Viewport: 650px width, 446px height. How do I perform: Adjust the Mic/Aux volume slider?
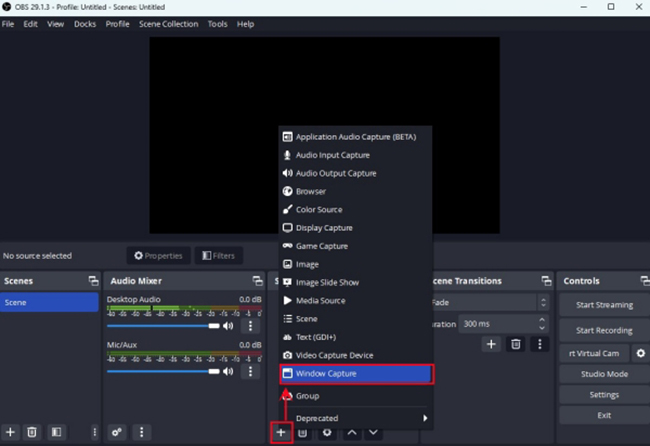coord(163,371)
